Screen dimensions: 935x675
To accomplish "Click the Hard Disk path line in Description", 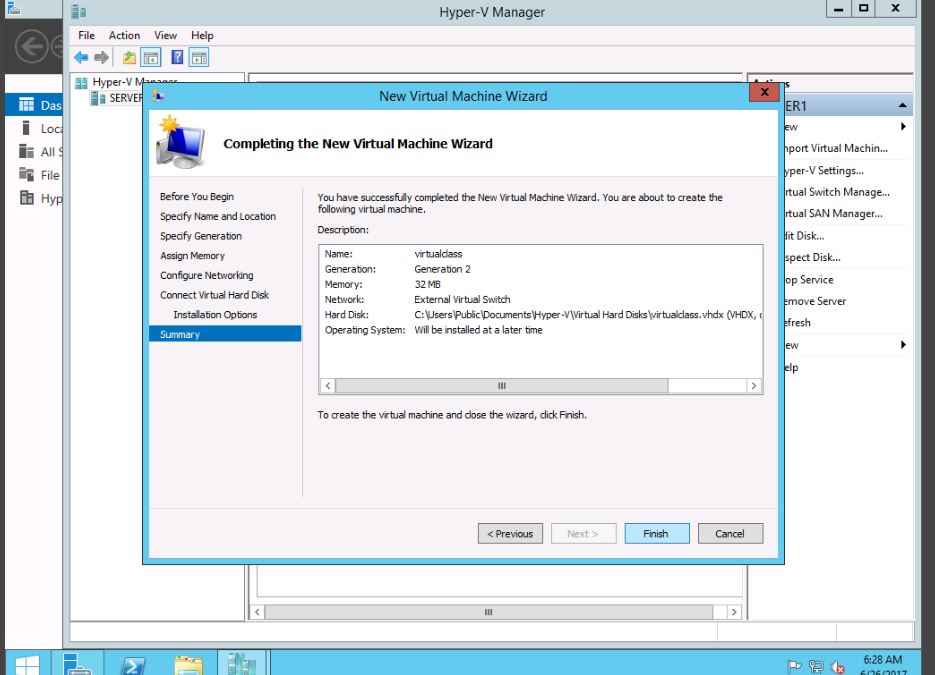I will tap(543, 315).
